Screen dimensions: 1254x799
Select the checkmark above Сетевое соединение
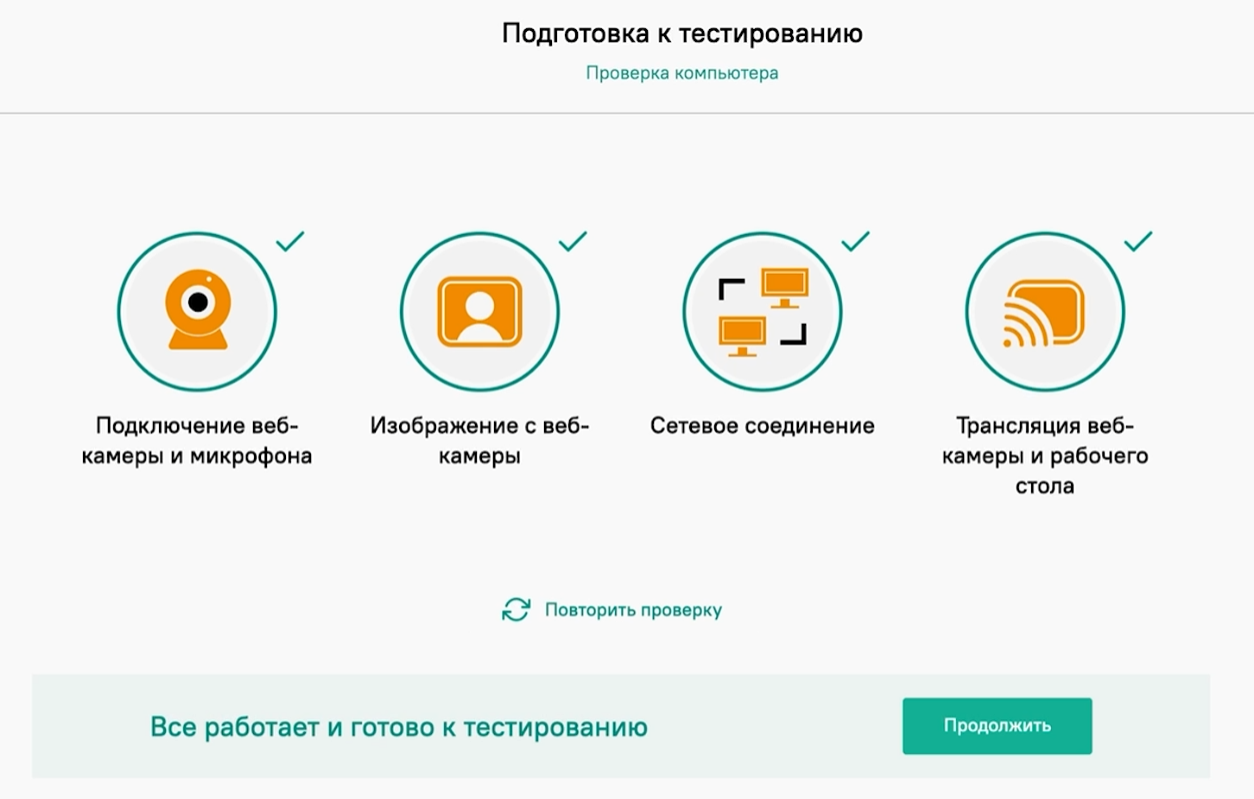coord(856,241)
